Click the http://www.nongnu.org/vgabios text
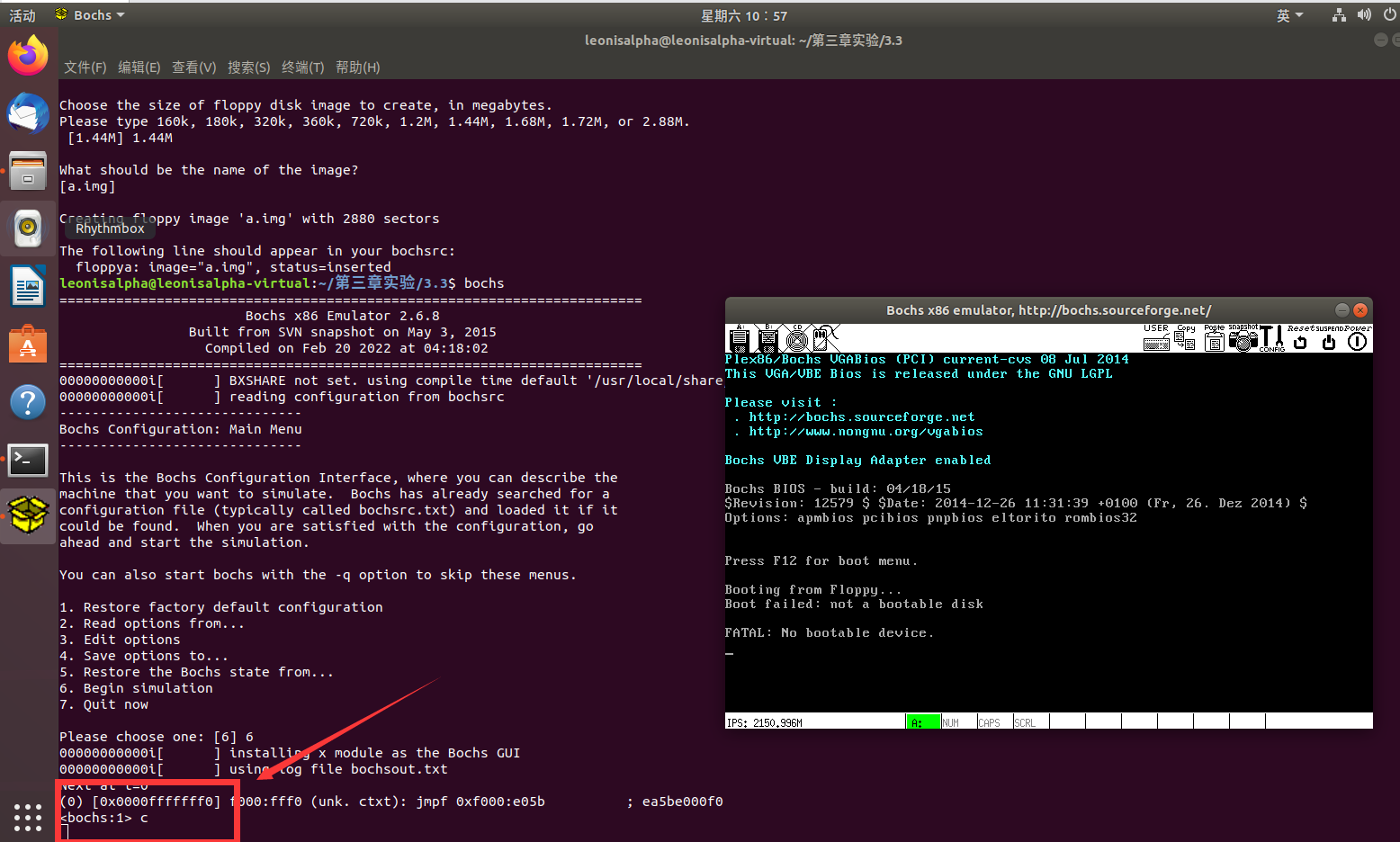Image resolution: width=1400 pixels, height=842 pixels. point(866,432)
